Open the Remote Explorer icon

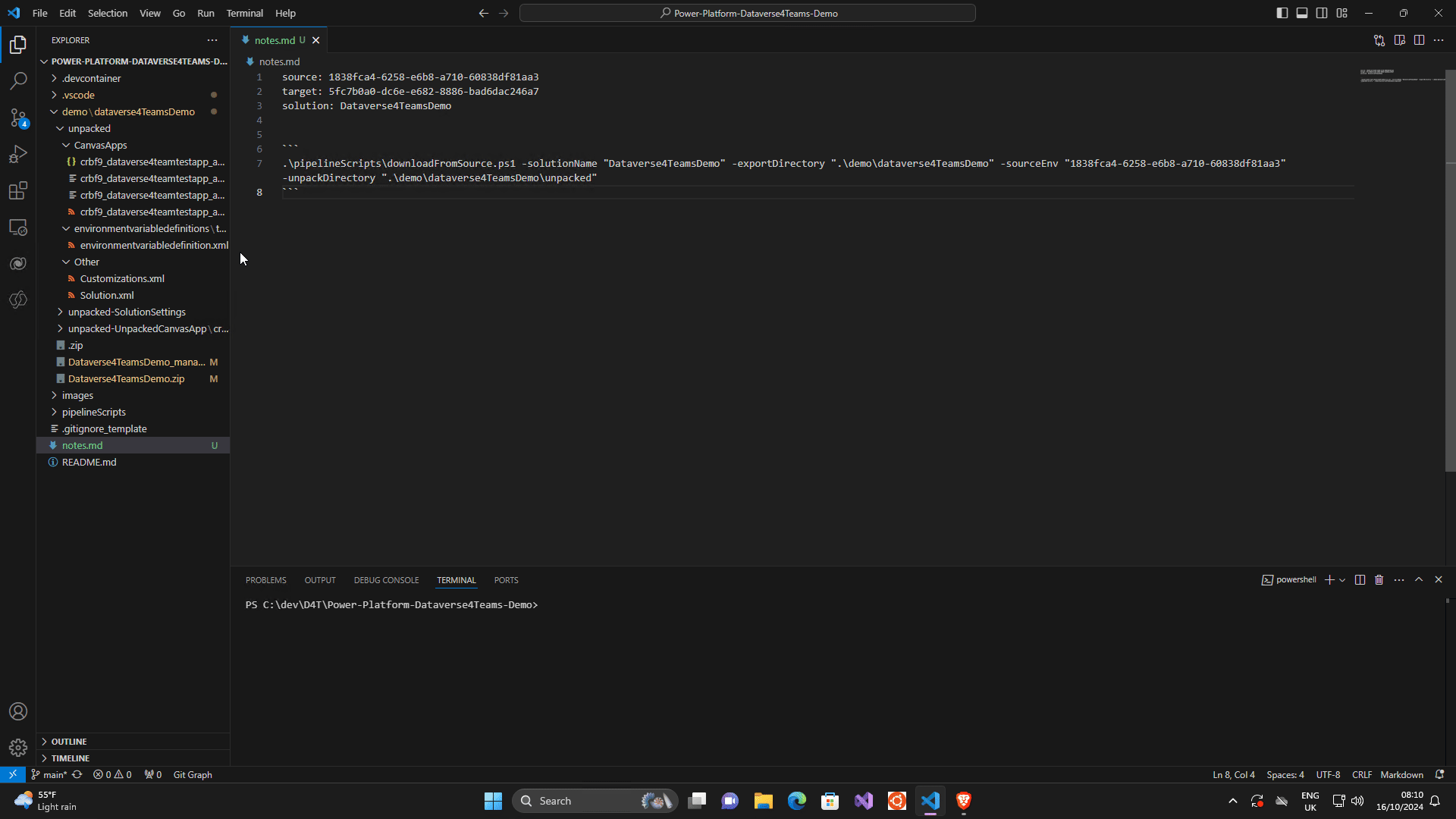click(18, 227)
